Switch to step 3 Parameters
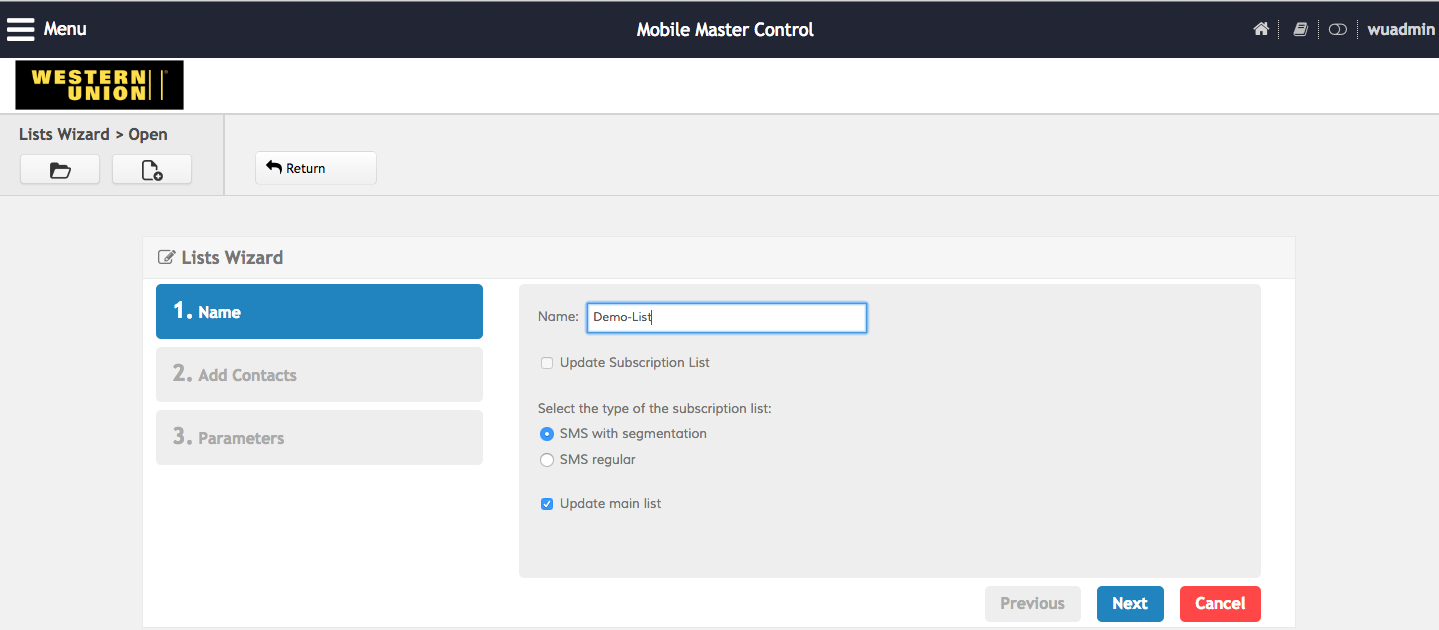The height and width of the screenshot is (630, 1439). point(319,438)
